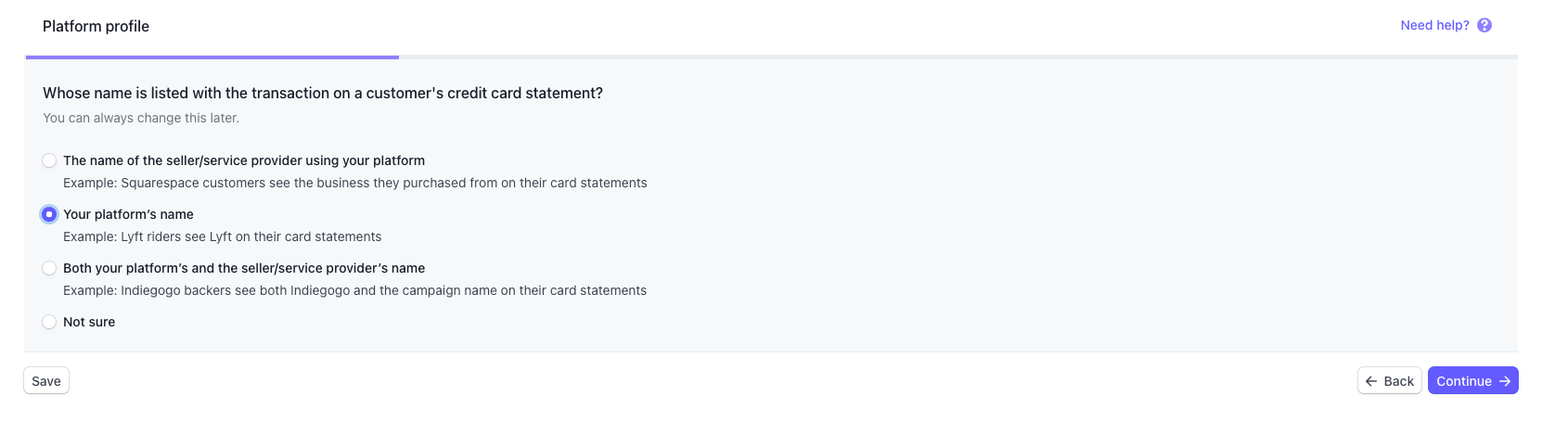1568x434 pixels.
Task: Click the filled purple progress bar segment
Action: tap(212, 57)
